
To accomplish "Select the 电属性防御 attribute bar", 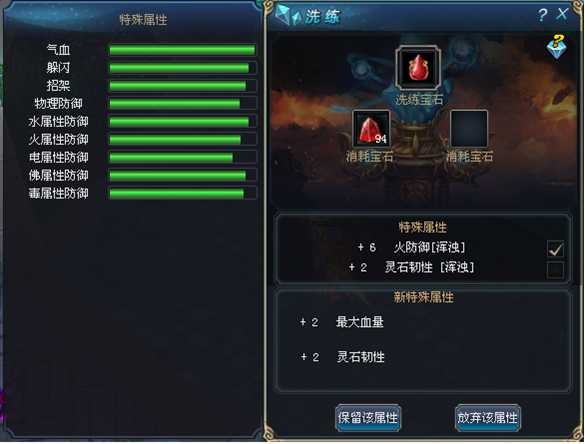I will pyautogui.click(x=182, y=157).
